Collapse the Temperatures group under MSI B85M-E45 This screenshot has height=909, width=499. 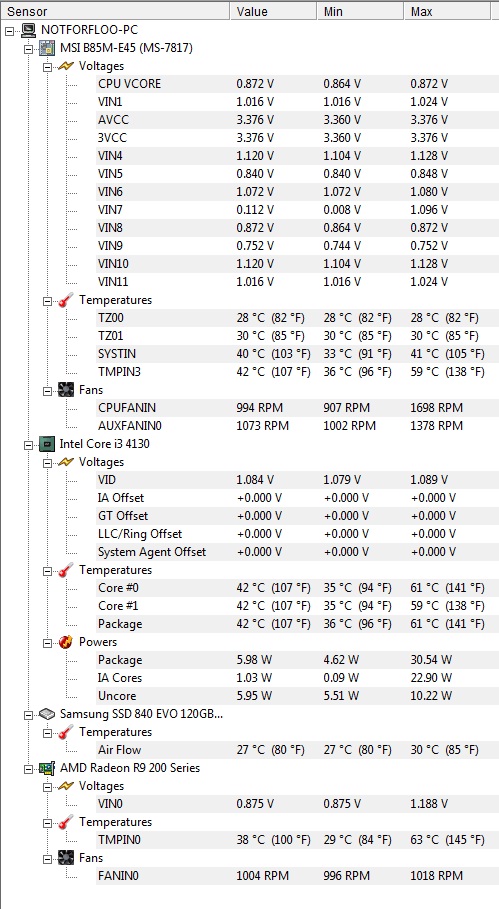(46, 300)
